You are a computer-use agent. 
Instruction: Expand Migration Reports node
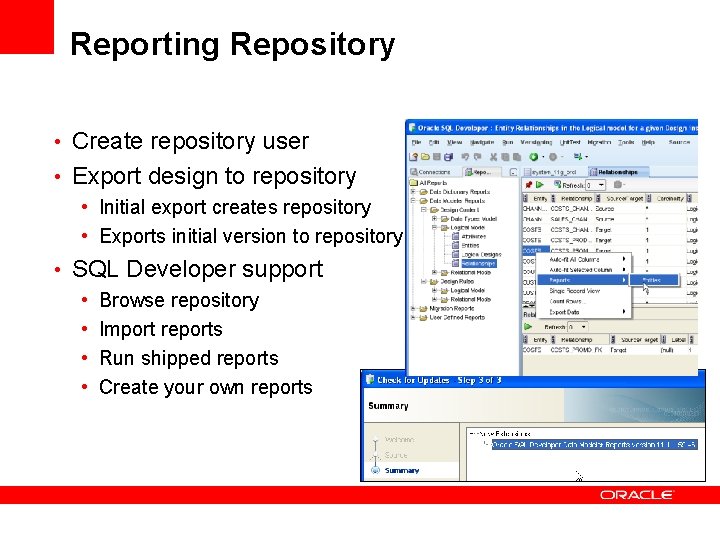pos(413,309)
